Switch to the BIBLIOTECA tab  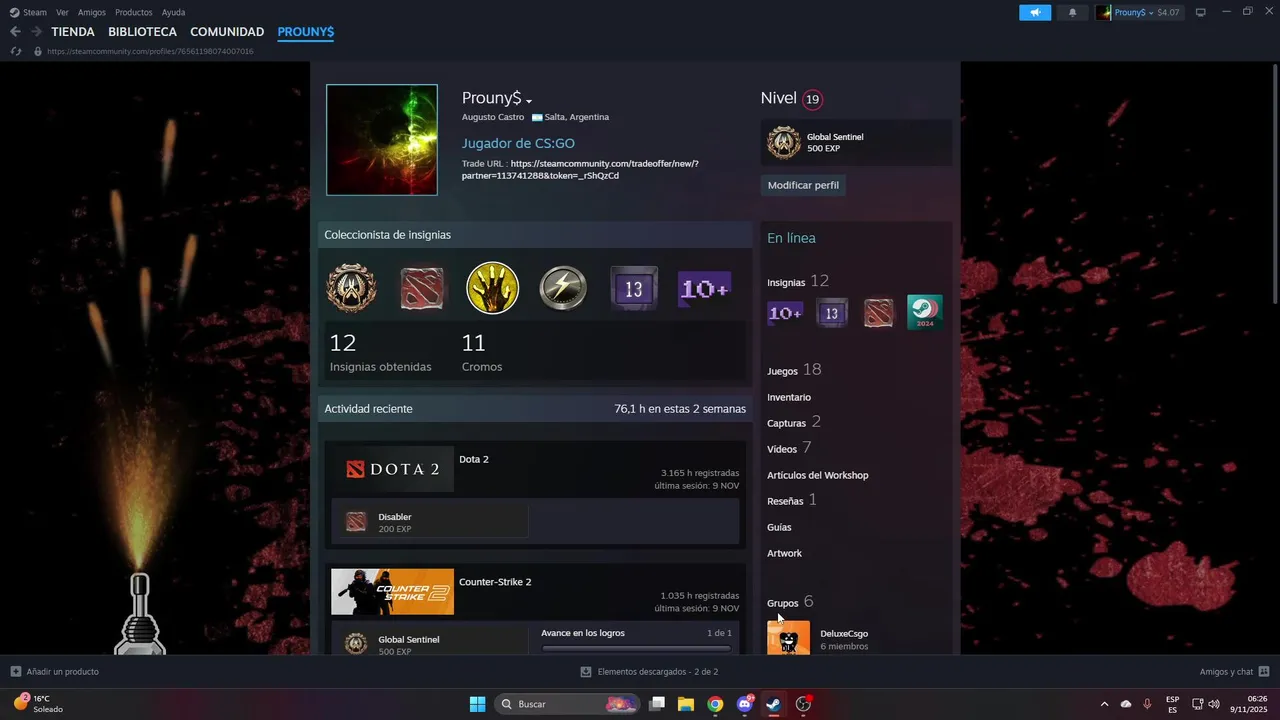(x=143, y=32)
